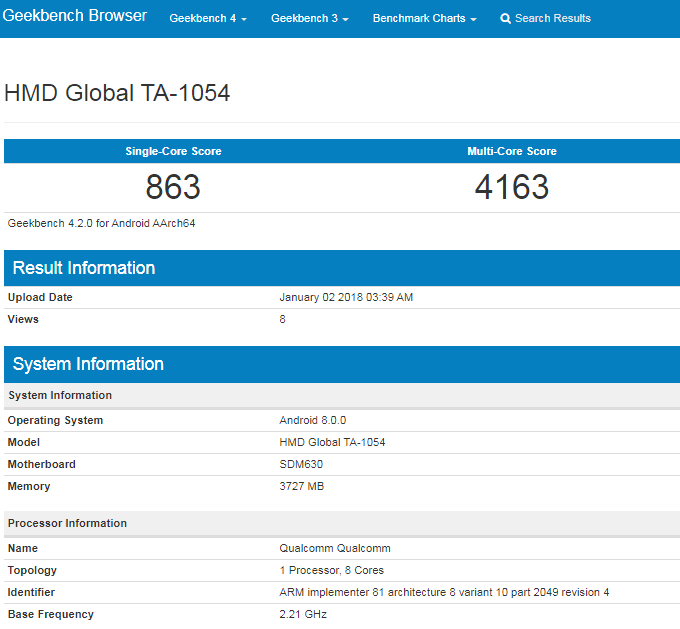The image size is (680, 629).
Task: Click the blue System Information section header
Action: [342, 364]
